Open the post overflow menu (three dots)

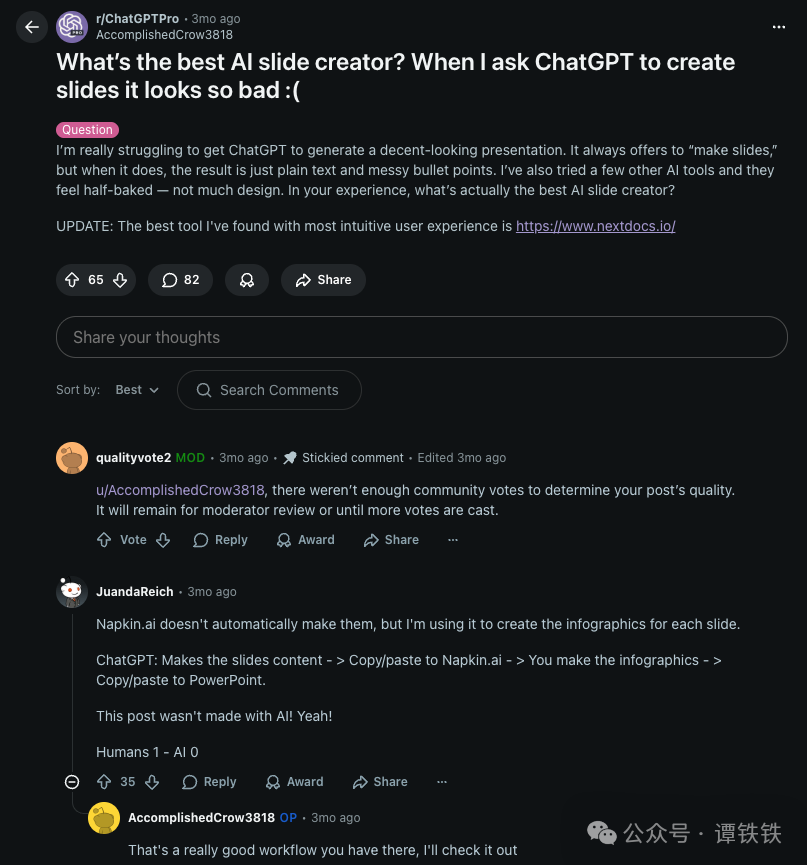coord(779,27)
